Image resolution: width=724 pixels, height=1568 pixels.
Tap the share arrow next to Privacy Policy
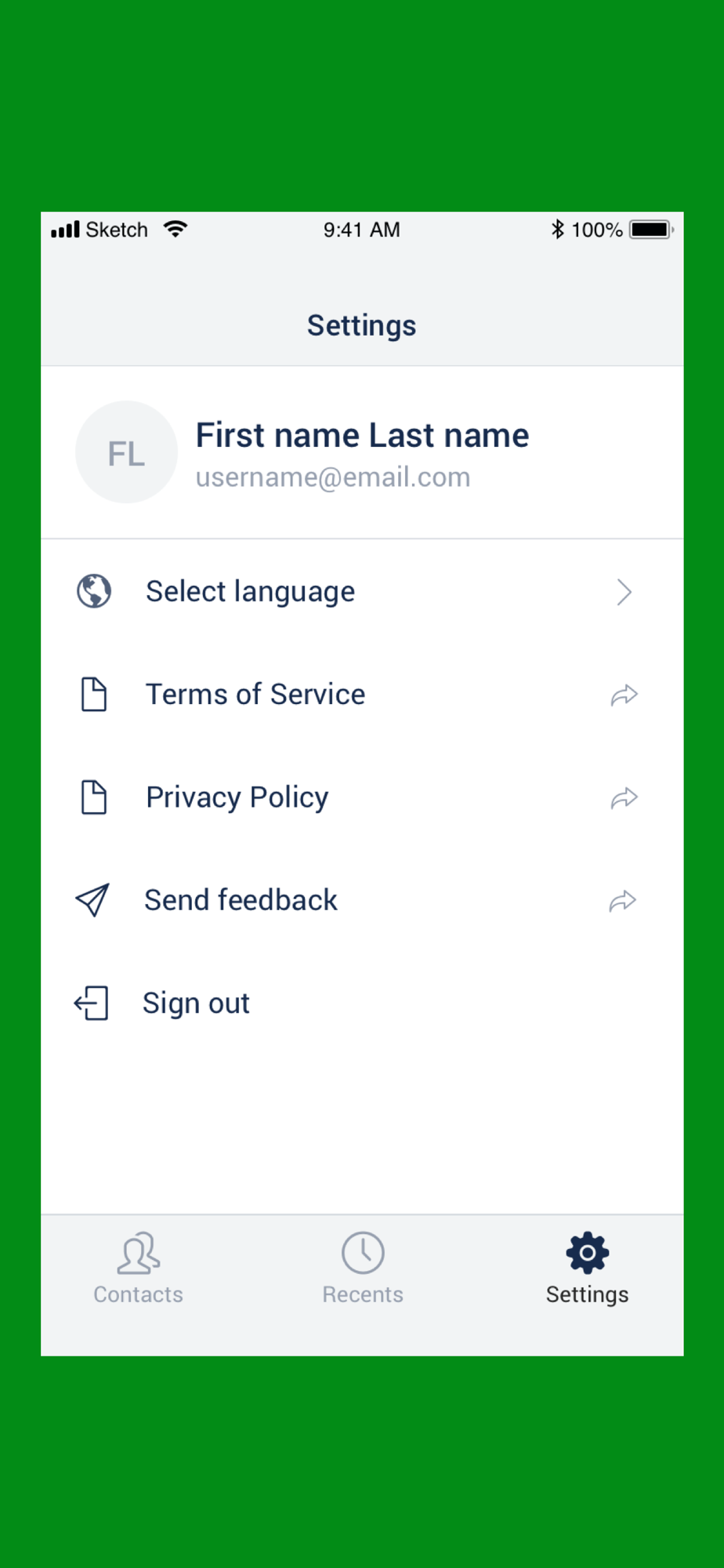point(624,798)
